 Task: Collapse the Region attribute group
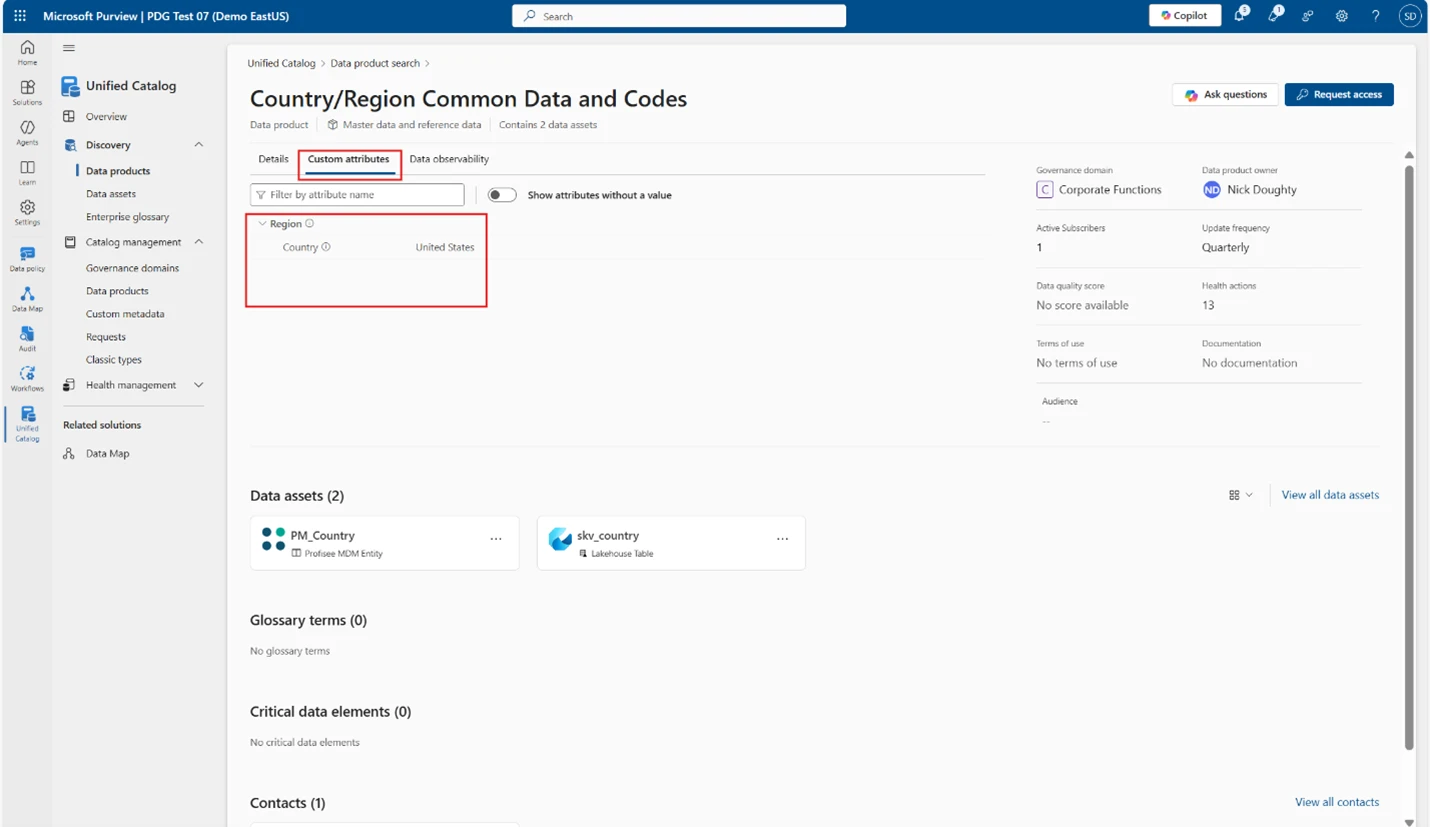click(x=263, y=224)
